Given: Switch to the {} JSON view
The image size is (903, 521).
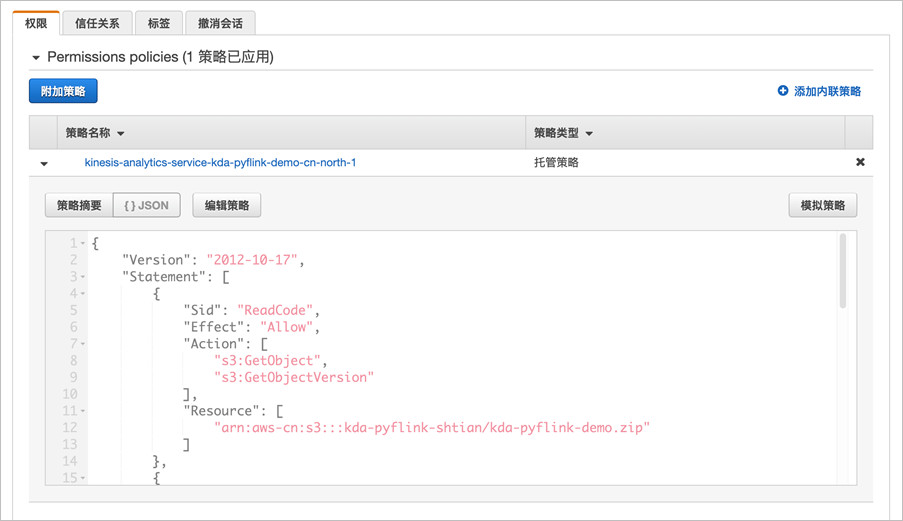Looking at the screenshot, I should tap(146, 206).
